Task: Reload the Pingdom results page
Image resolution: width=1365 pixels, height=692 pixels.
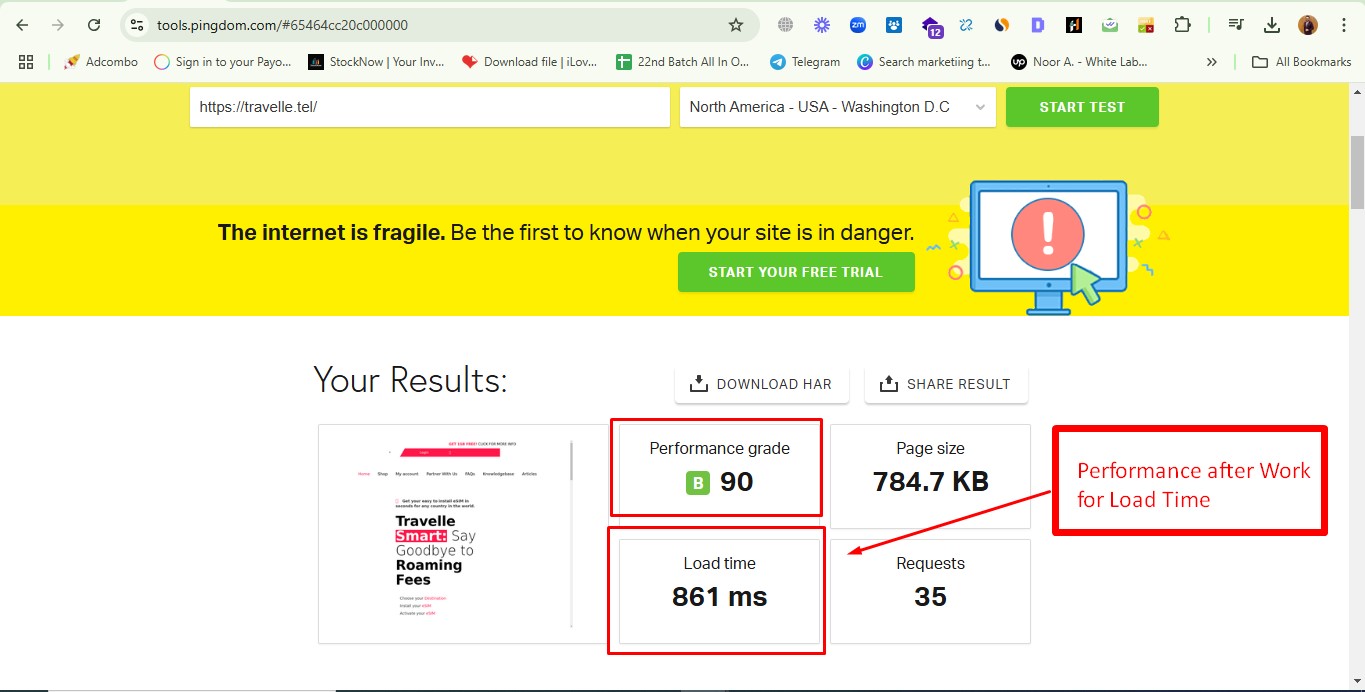Action: tap(94, 25)
